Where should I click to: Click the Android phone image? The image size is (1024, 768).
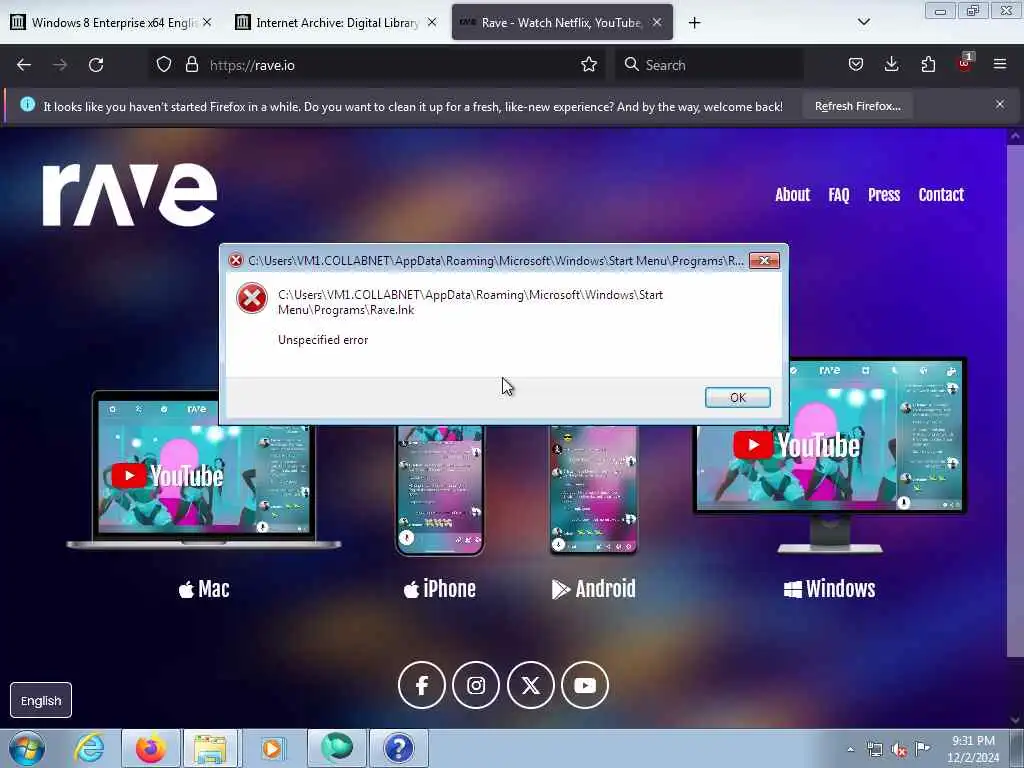click(x=594, y=490)
